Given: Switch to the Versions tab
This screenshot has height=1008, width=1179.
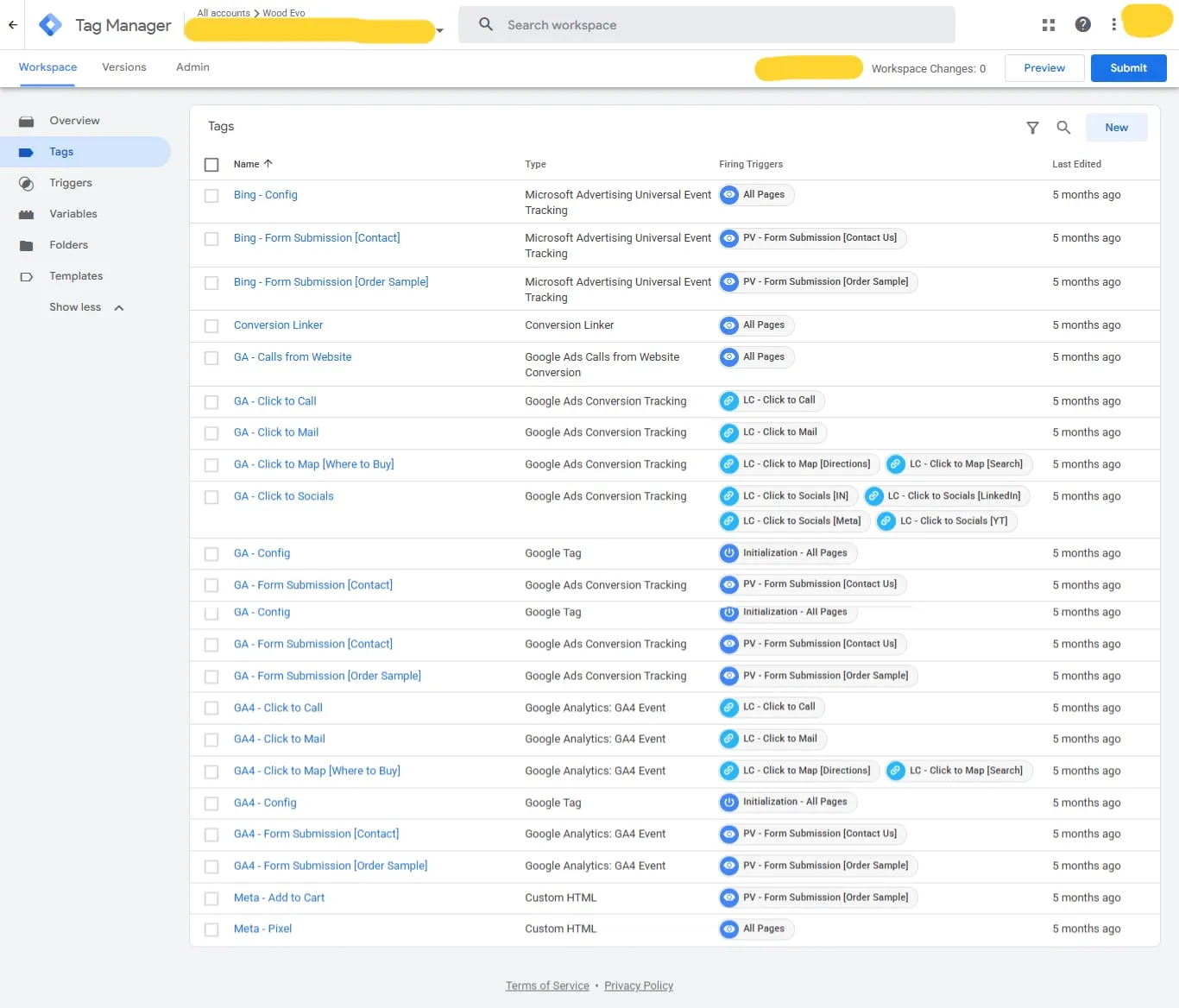Looking at the screenshot, I should coord(124,67).
